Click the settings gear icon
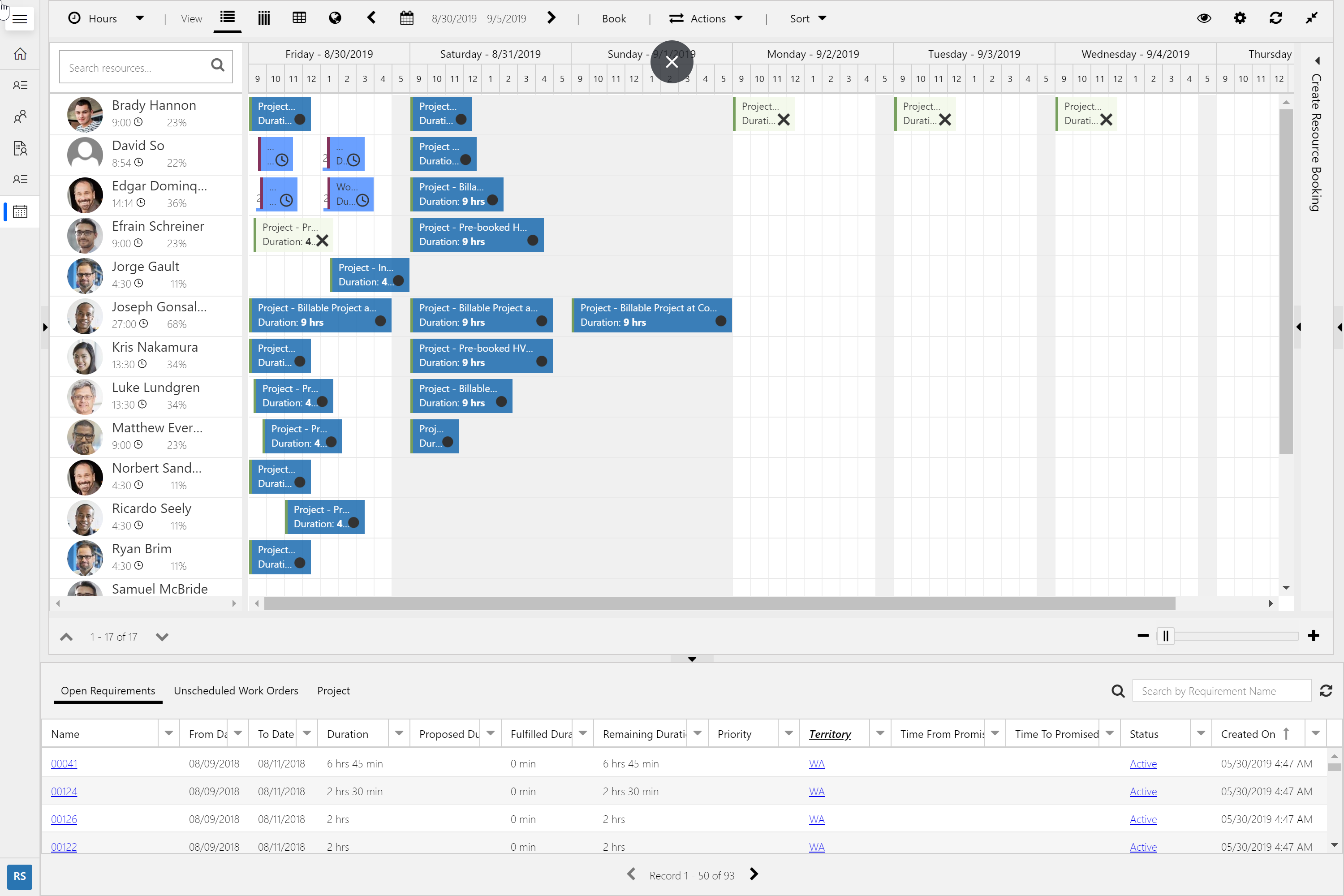This screenshot has width=1344, height=896. click(x=1240, y=18)
